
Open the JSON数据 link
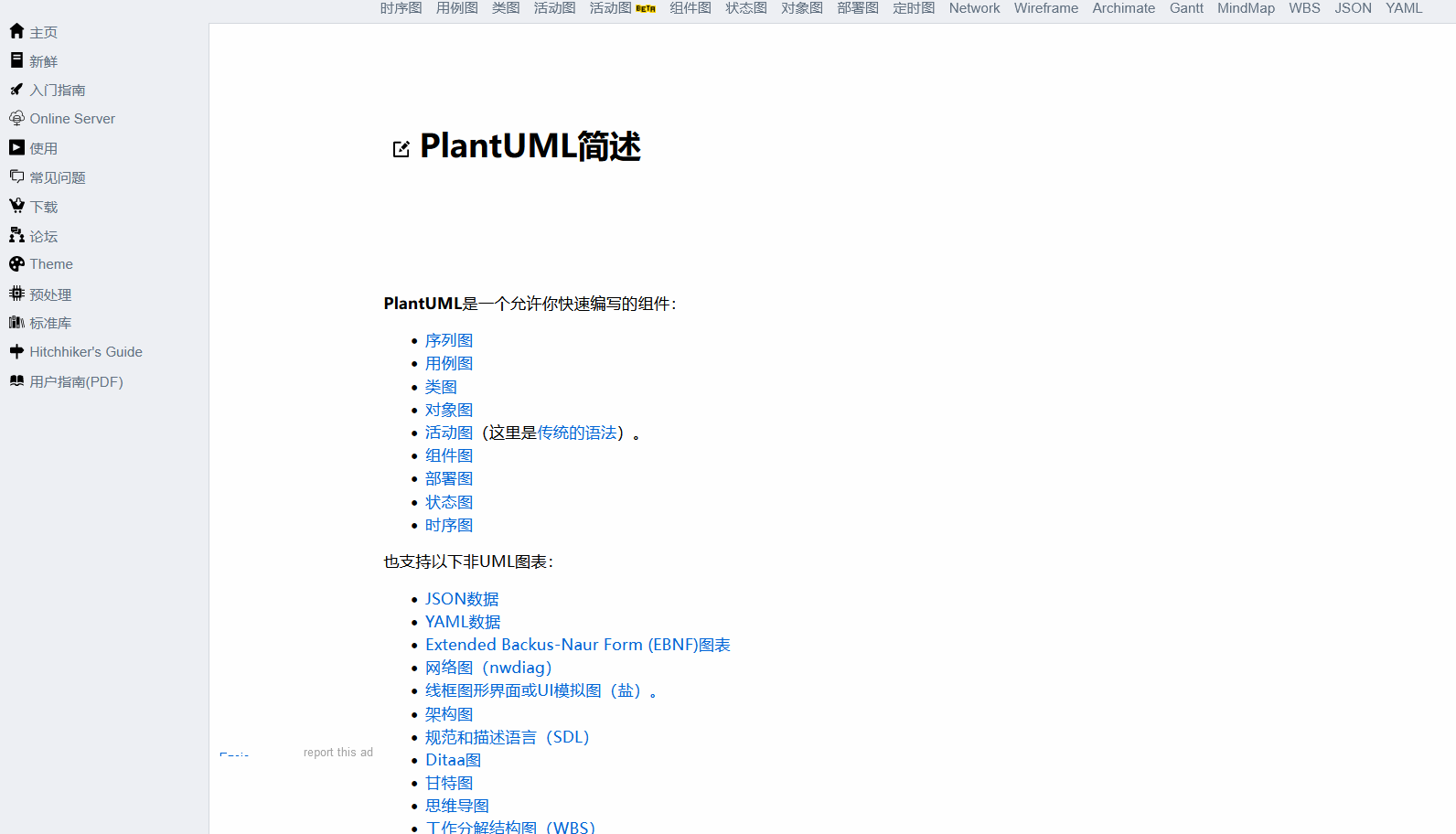462,599
